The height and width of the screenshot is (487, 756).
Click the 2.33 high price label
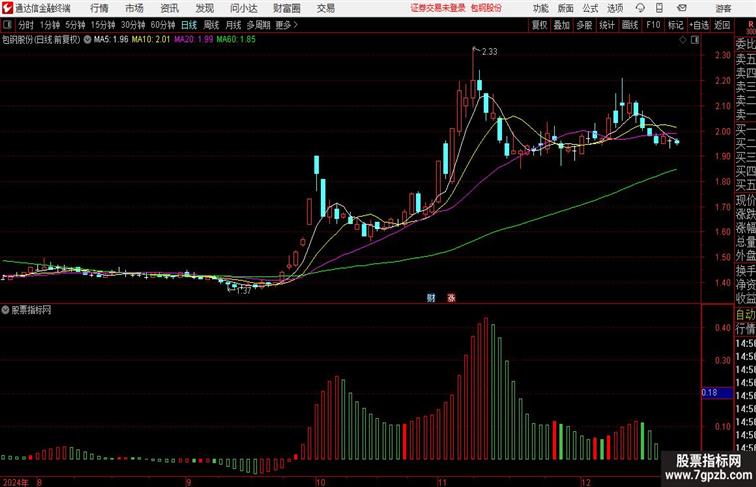tap(489, 52)
